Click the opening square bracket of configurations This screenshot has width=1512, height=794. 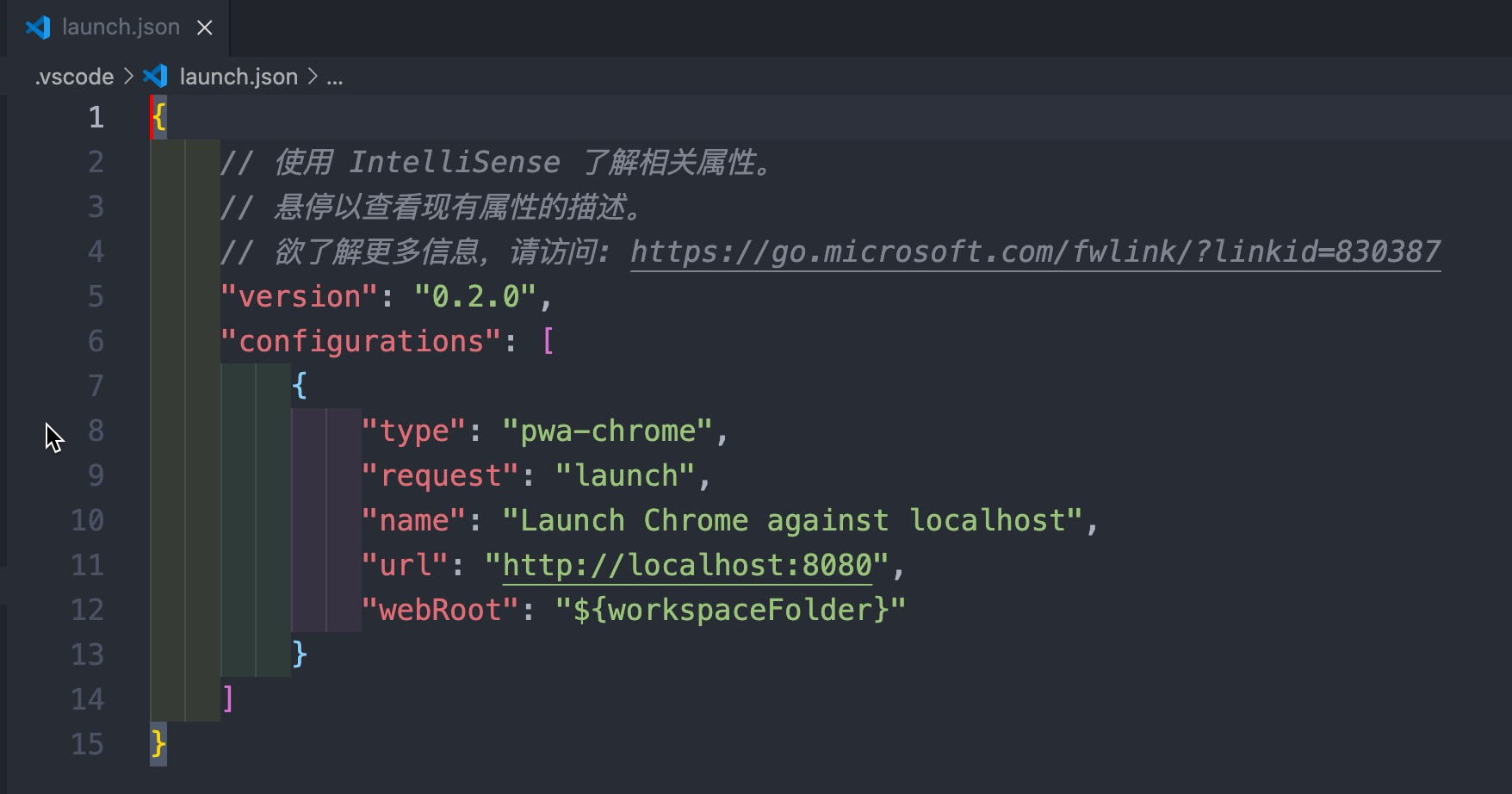[x=548, y=341]
